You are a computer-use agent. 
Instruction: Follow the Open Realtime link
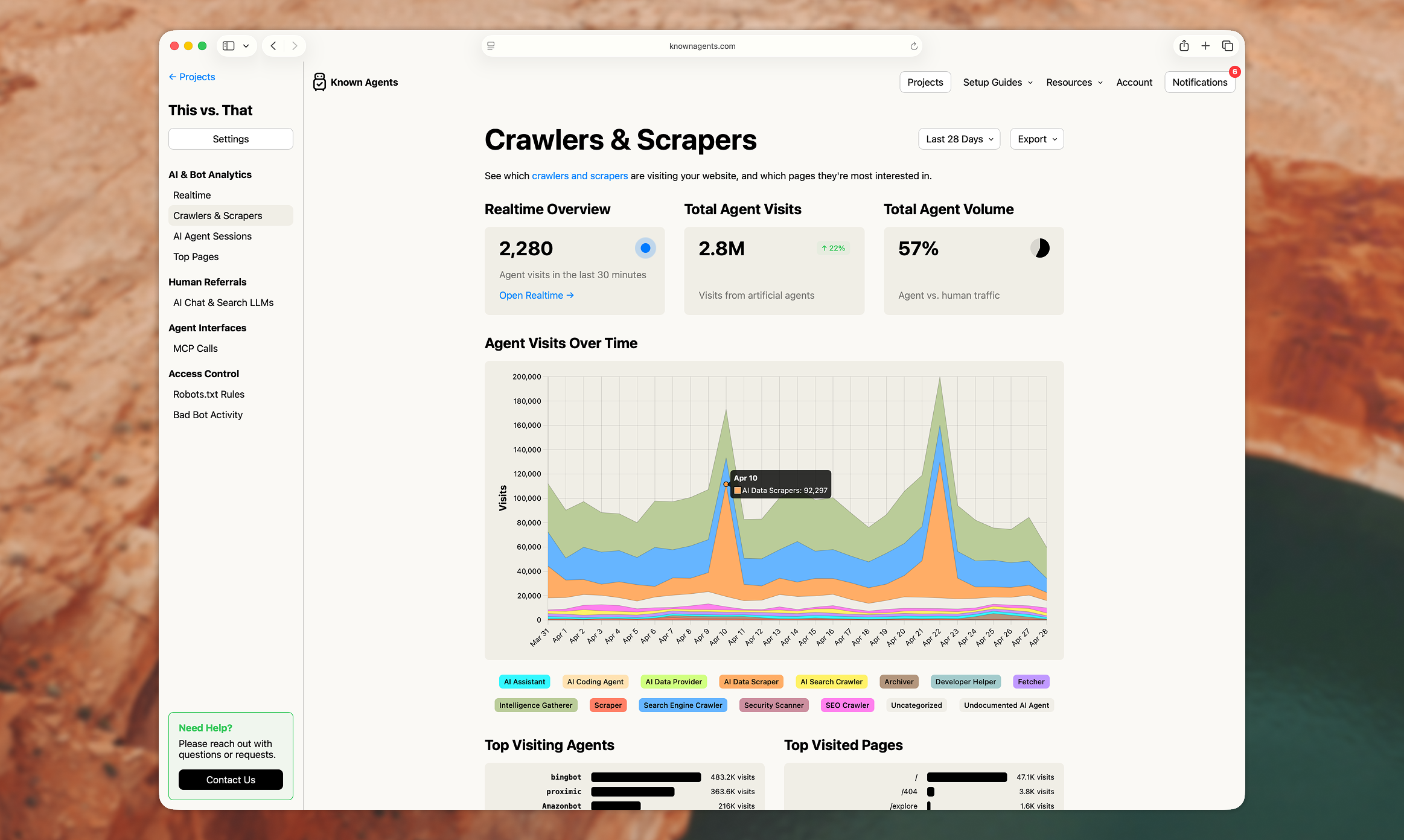[x=536, y=295]
